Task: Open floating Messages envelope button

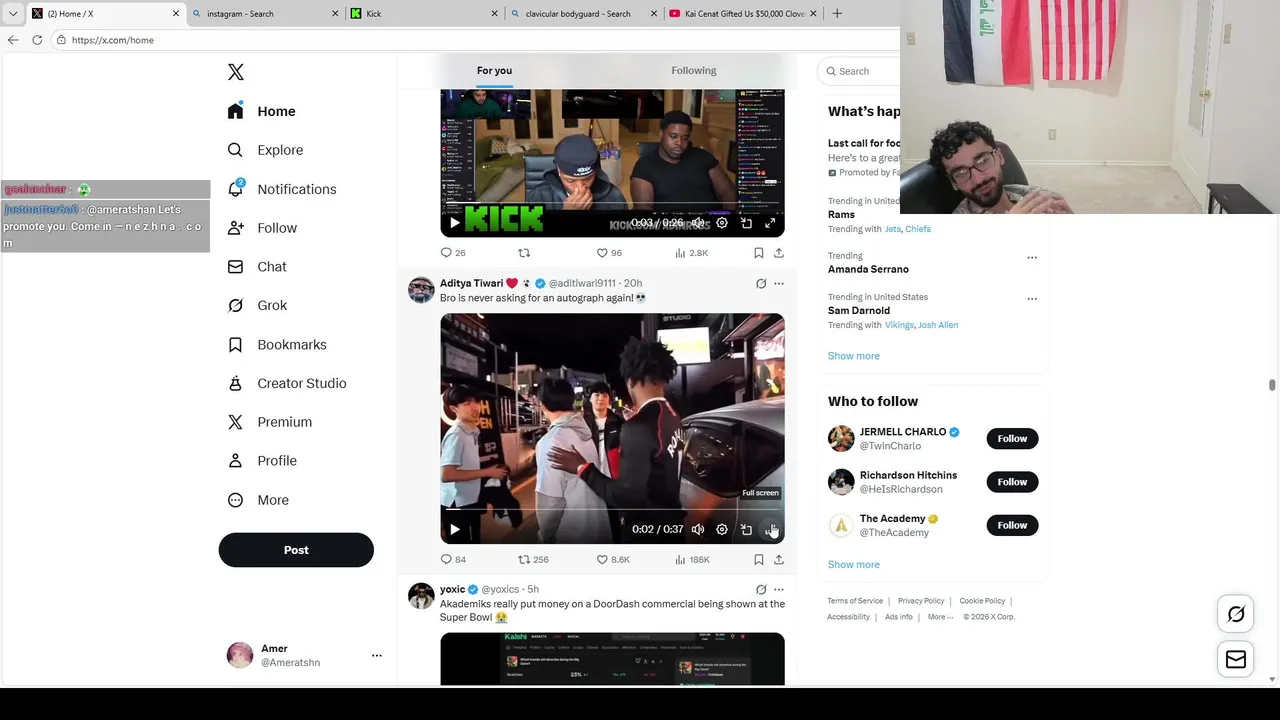Action: click(x=1236, y=659)
